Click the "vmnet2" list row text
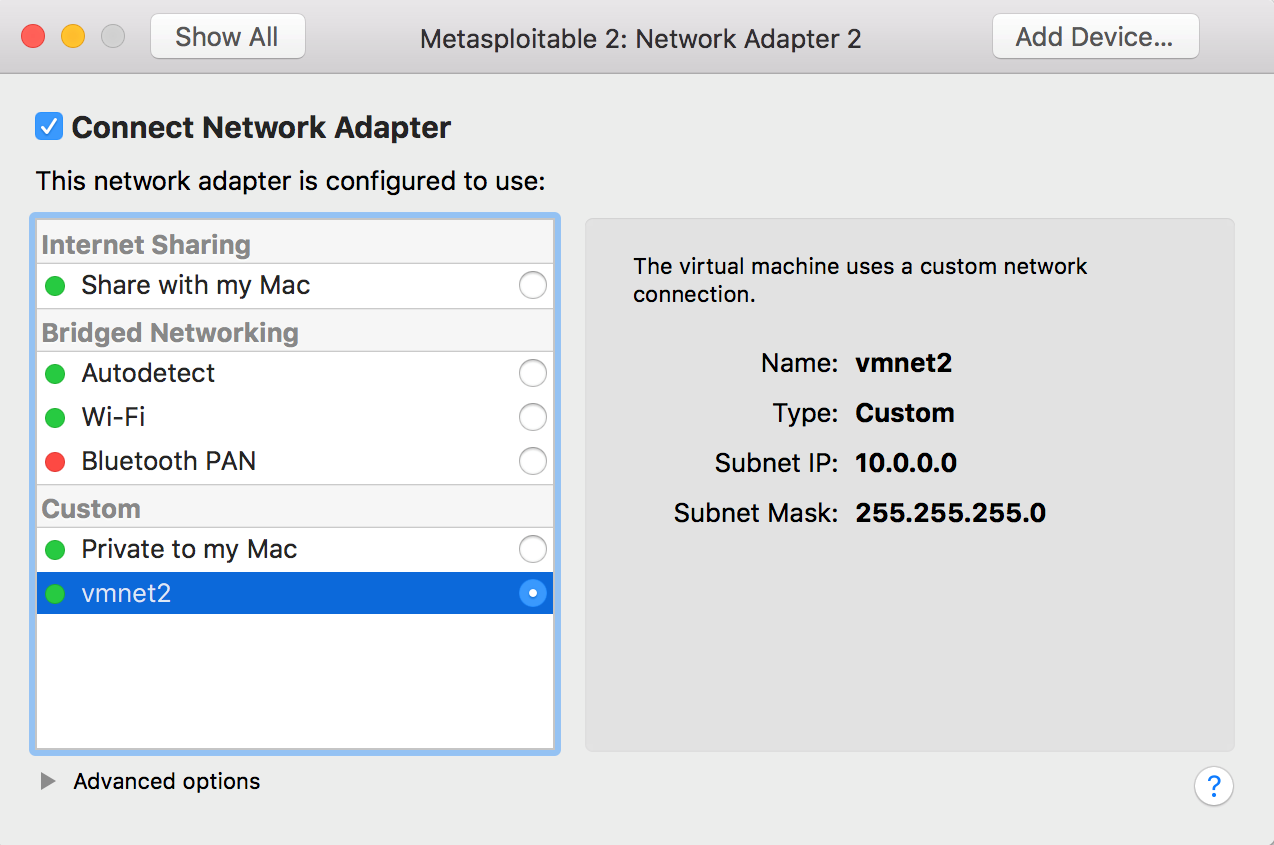 point(126,593)
